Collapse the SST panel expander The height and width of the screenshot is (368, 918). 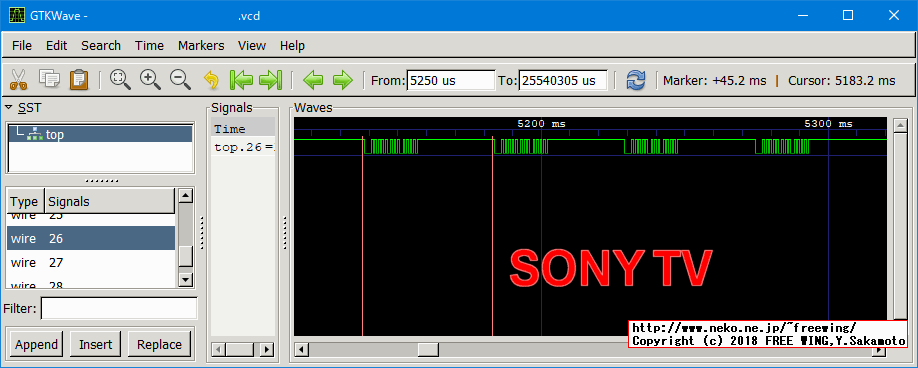click(x=9, y=108)
